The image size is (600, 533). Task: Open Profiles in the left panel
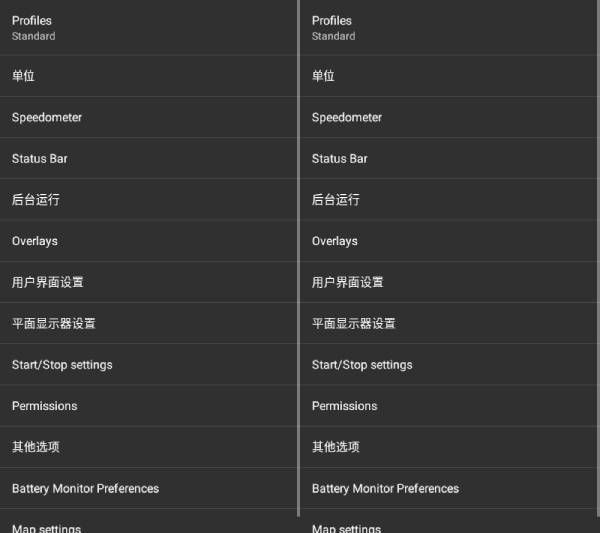click(x=148, y=27)
